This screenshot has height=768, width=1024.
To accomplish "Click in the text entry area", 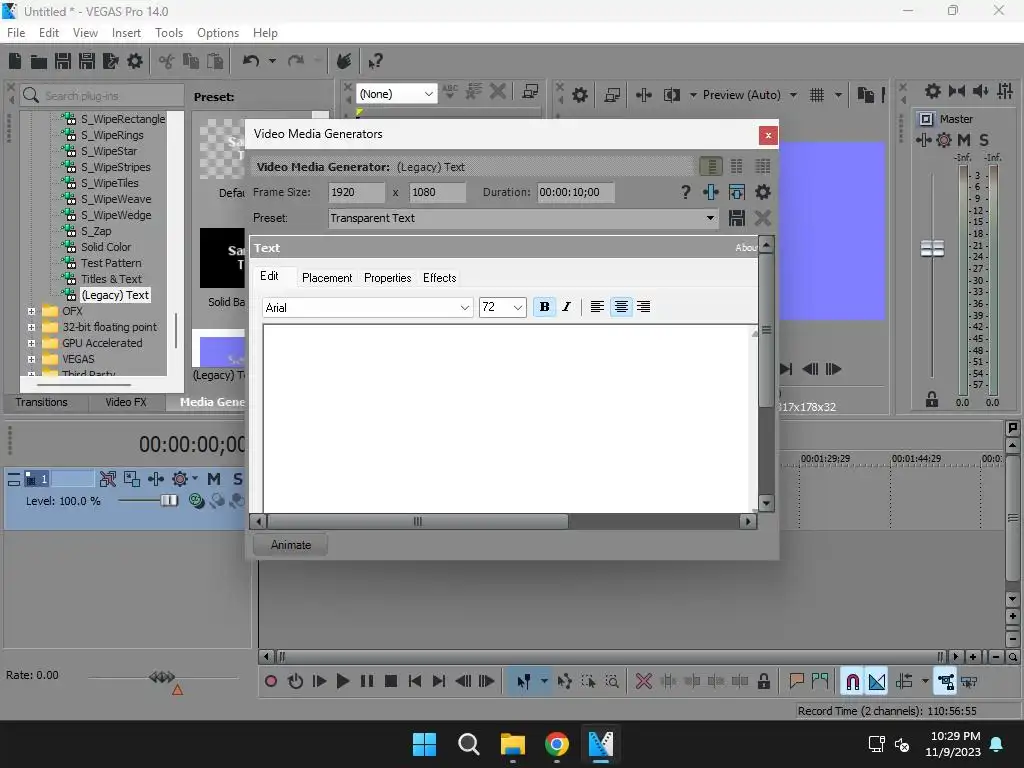I will (508, 419).
